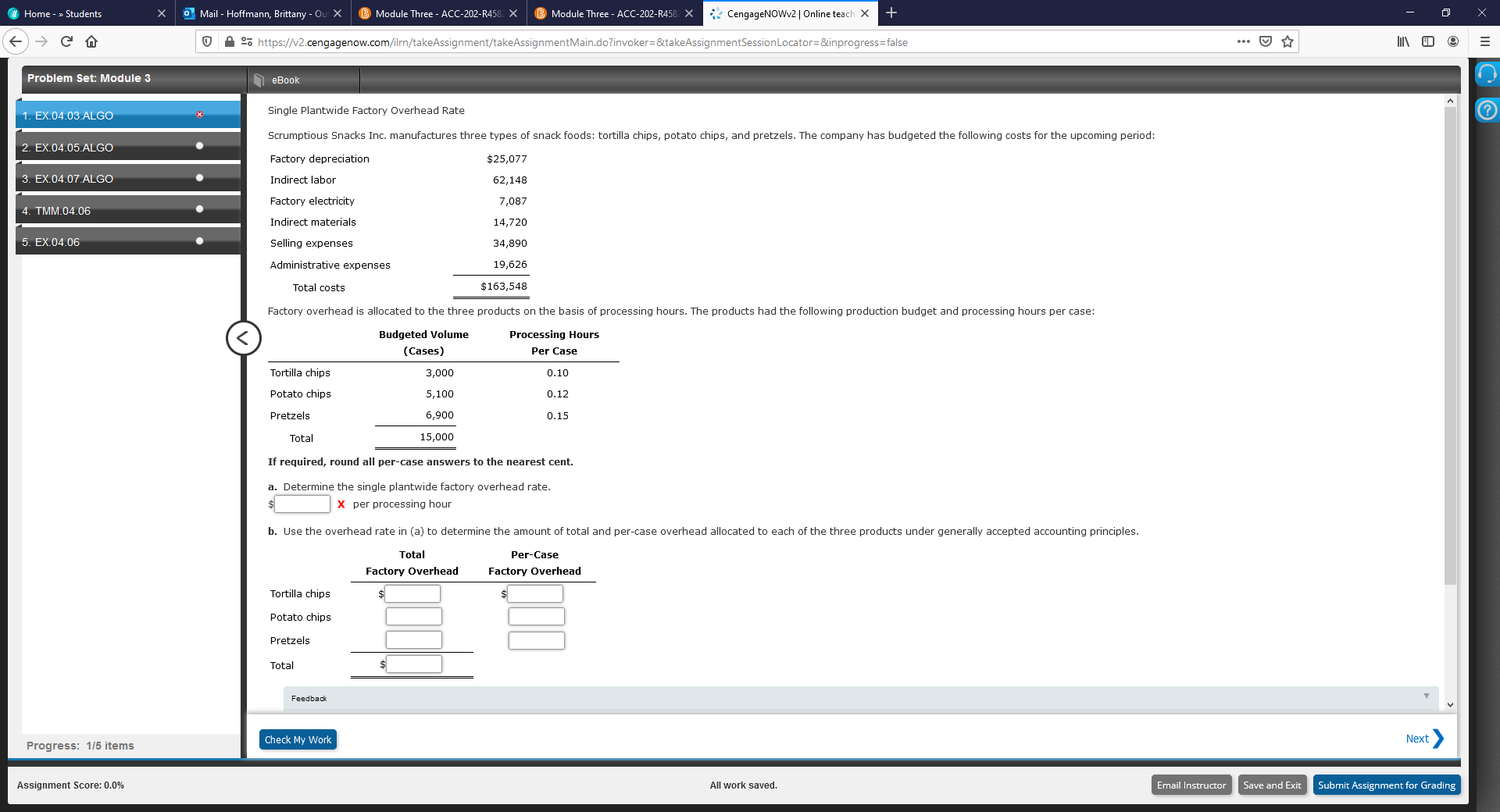Open the Firefox hamburger menu
Image resolution: width=1500 pixels, height=812 pixels.
point(1484,41)
